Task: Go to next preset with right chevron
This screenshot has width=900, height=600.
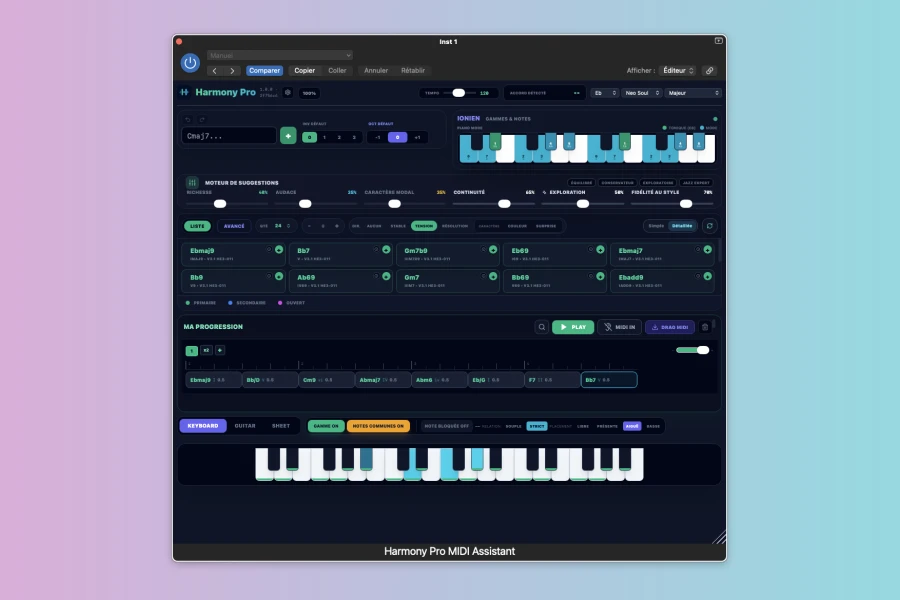Action: point(232,71)
